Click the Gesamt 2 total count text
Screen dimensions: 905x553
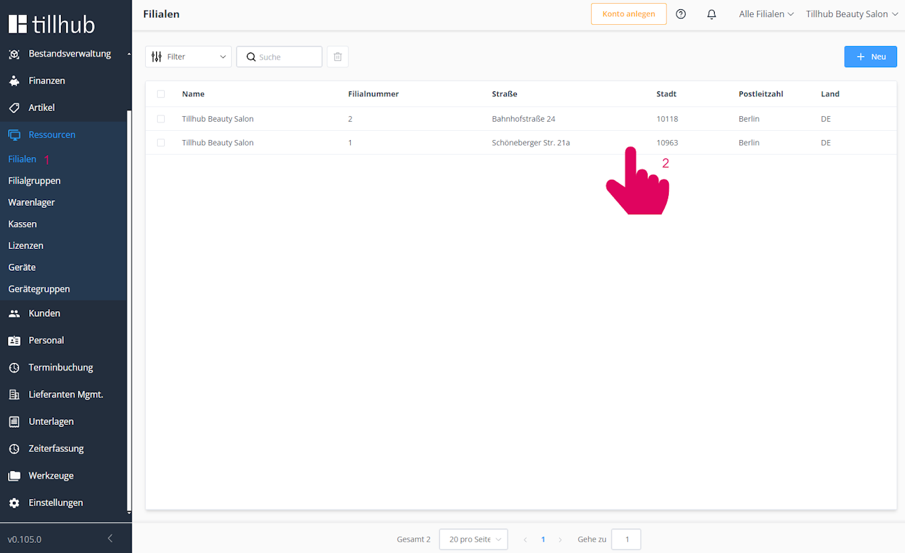click(413, 539)
